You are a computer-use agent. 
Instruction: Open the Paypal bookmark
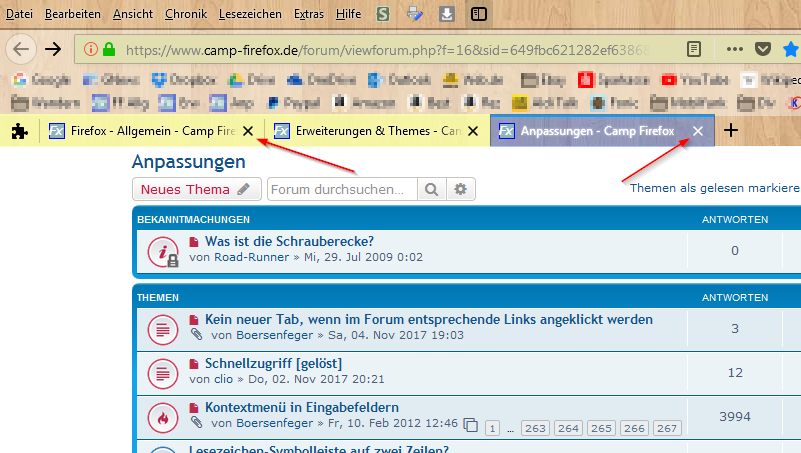tap(294, 103)
